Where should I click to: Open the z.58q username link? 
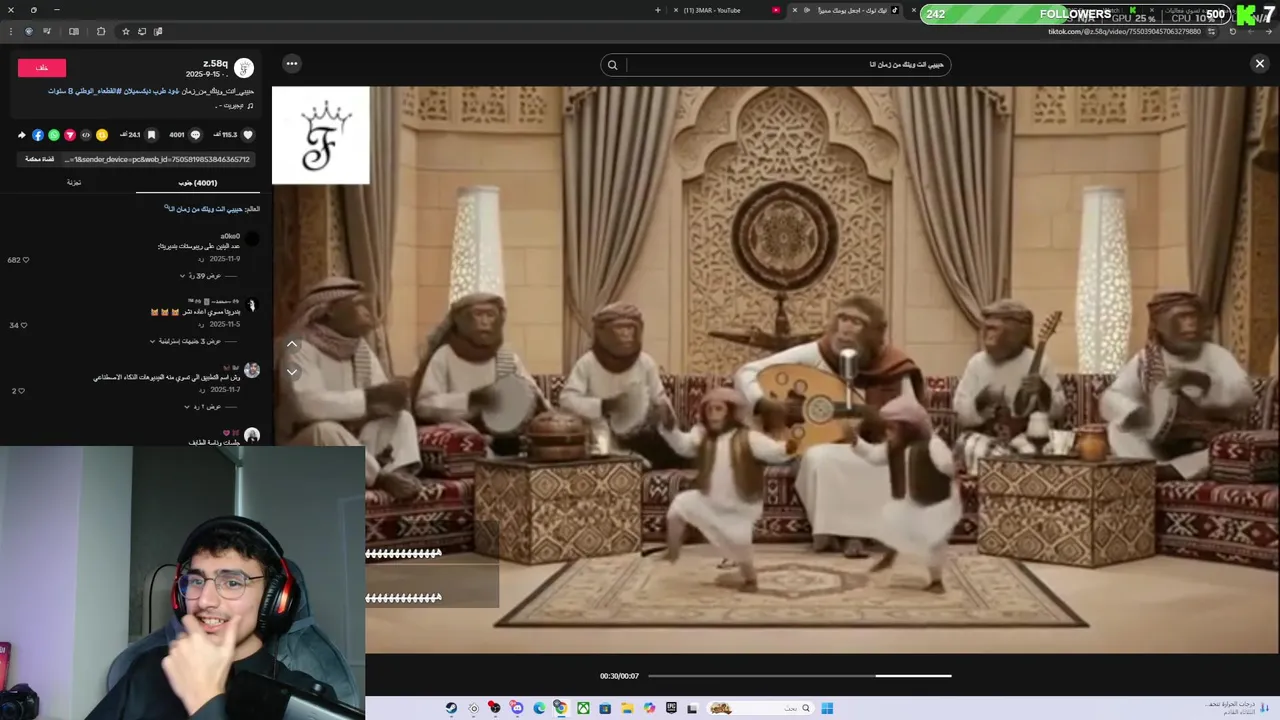[215, 63]
